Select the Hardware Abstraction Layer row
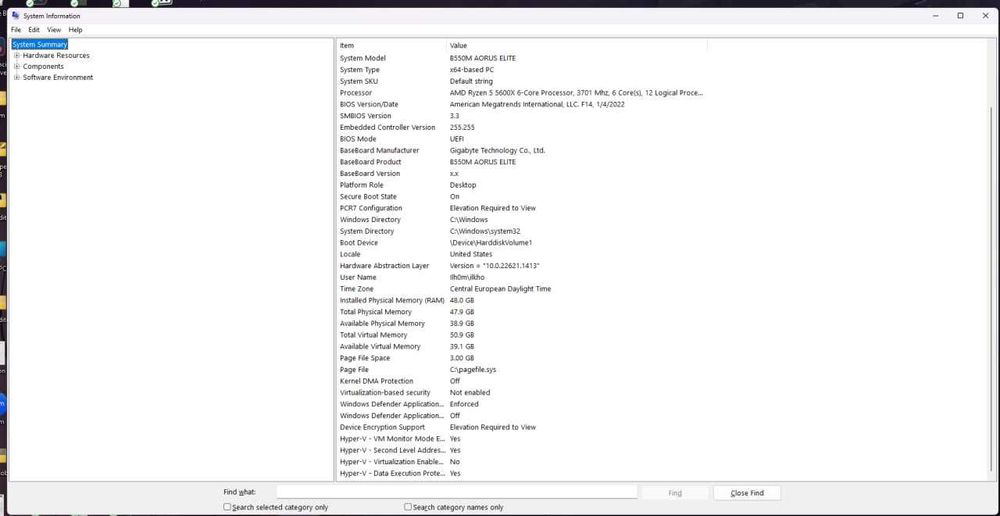1000x516 pixels. tap(522, 265)
